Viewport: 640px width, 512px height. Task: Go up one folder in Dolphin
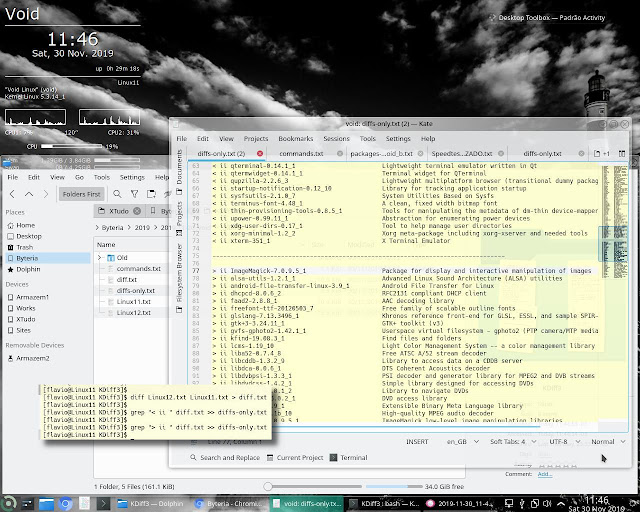29,194
